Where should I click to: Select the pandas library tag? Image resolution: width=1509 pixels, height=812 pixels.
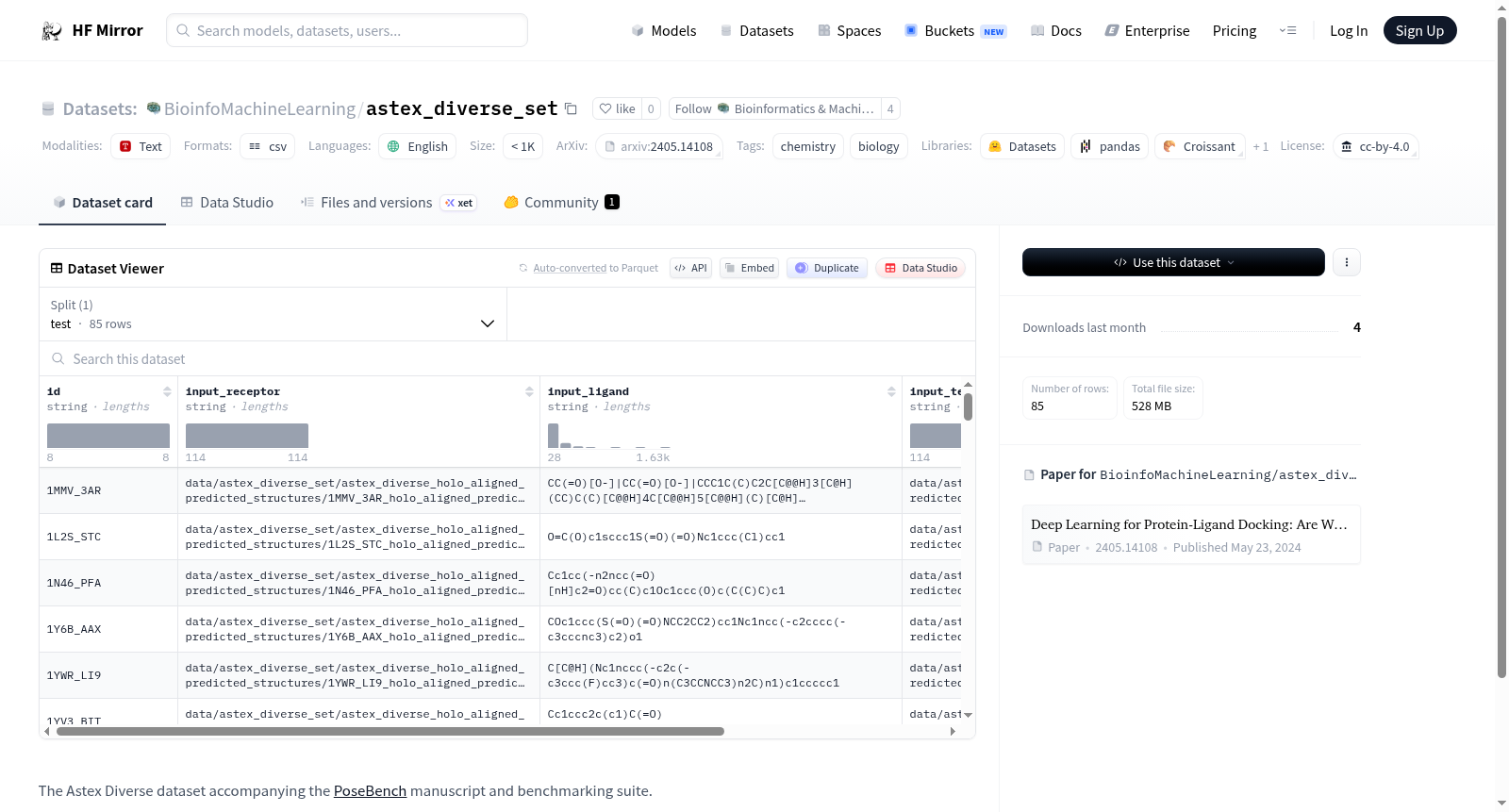(x=1110, y=146)
